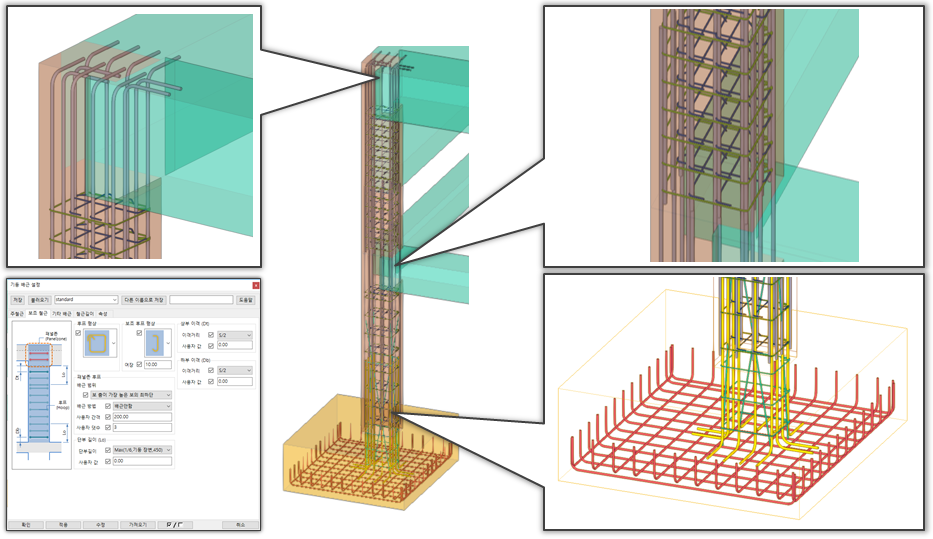The image size is (933, 539).
Task: Open the standard preset dropdown
Action: coord(86,300)
